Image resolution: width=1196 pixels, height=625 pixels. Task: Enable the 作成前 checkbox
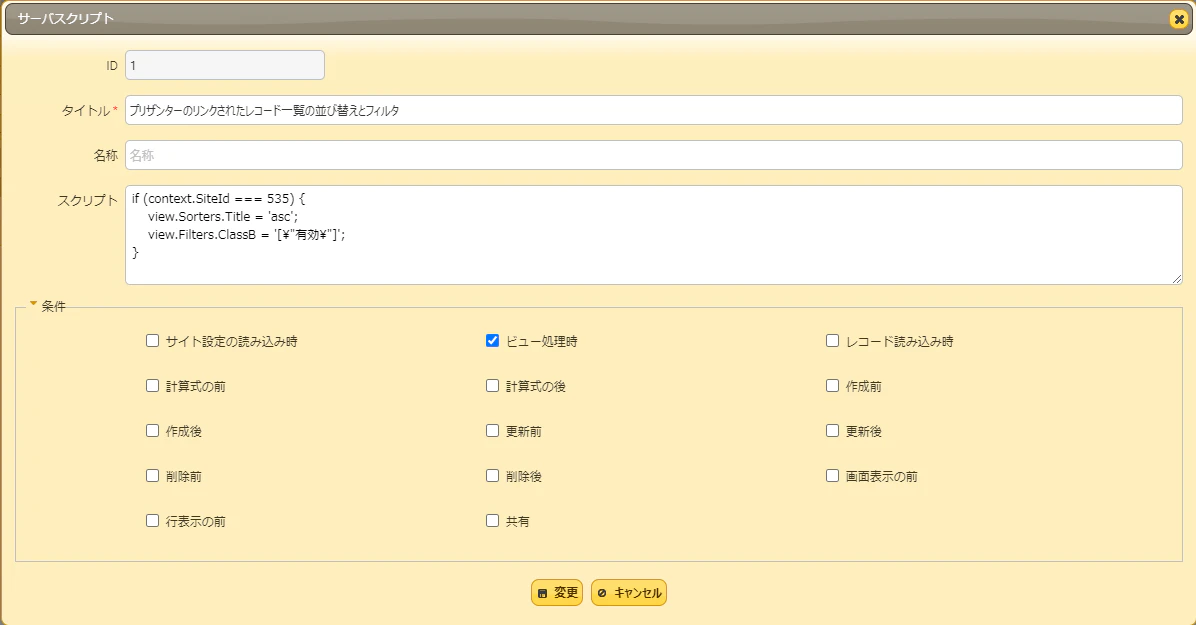[x=832, y=386]
